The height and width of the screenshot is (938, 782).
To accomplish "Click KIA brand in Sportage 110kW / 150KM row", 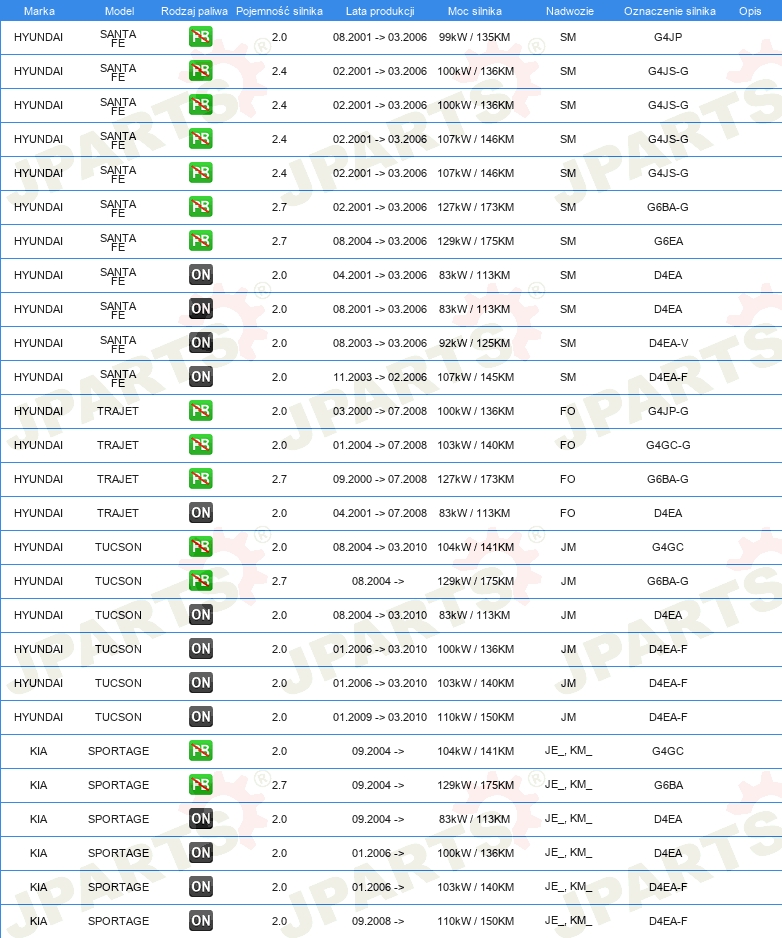I will [38, 921].
